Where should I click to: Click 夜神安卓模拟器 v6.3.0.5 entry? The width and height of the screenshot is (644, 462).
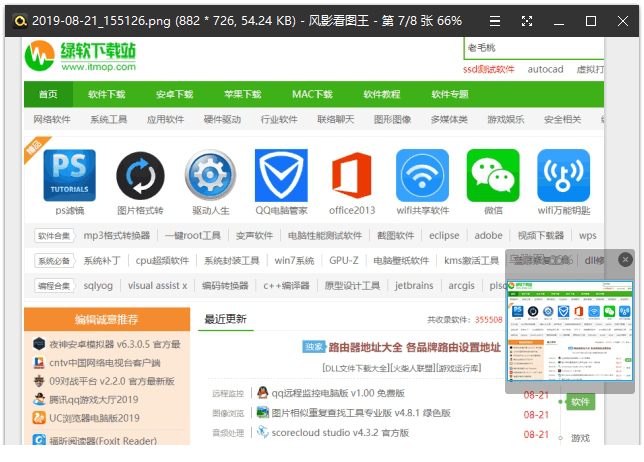tap(115, 344)
